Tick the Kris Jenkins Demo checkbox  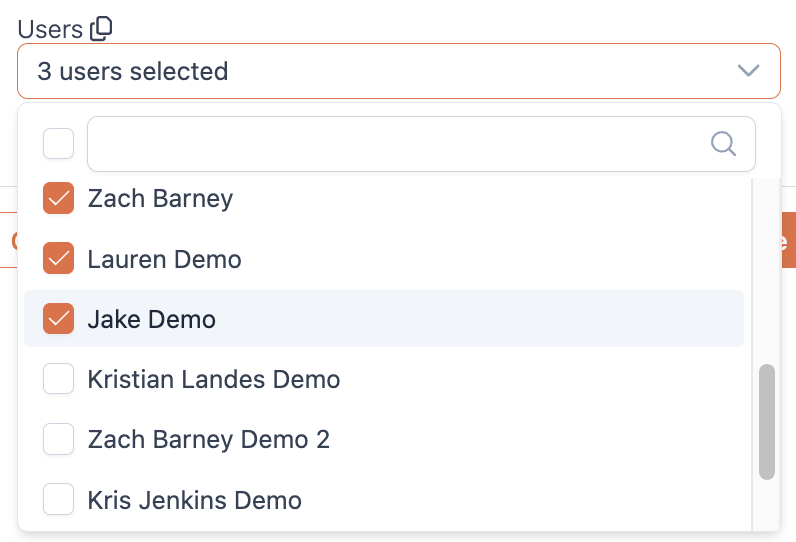tap(59, 499)
